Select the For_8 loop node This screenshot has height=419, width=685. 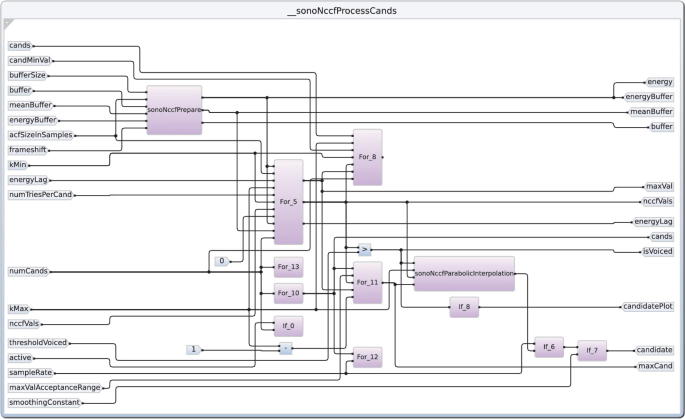pyautogui.click(x=367, y=157)
